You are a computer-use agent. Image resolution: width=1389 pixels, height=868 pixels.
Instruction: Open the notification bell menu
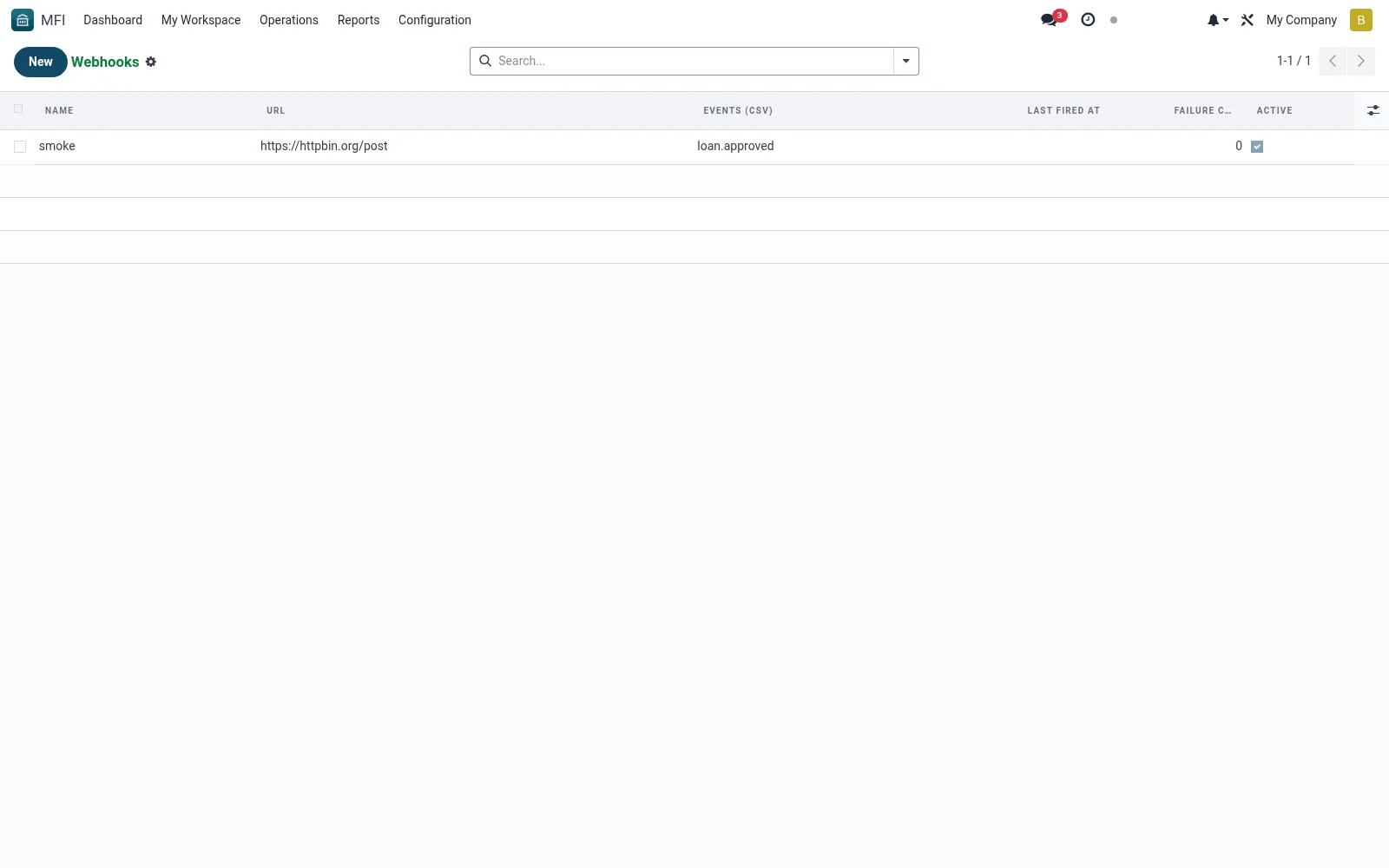pyautogui.click(x=1217, y=20)
